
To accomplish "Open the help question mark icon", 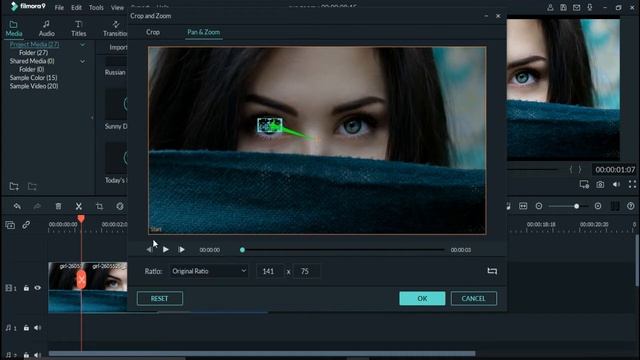I will pyautogui.click(x=631, y=206).
